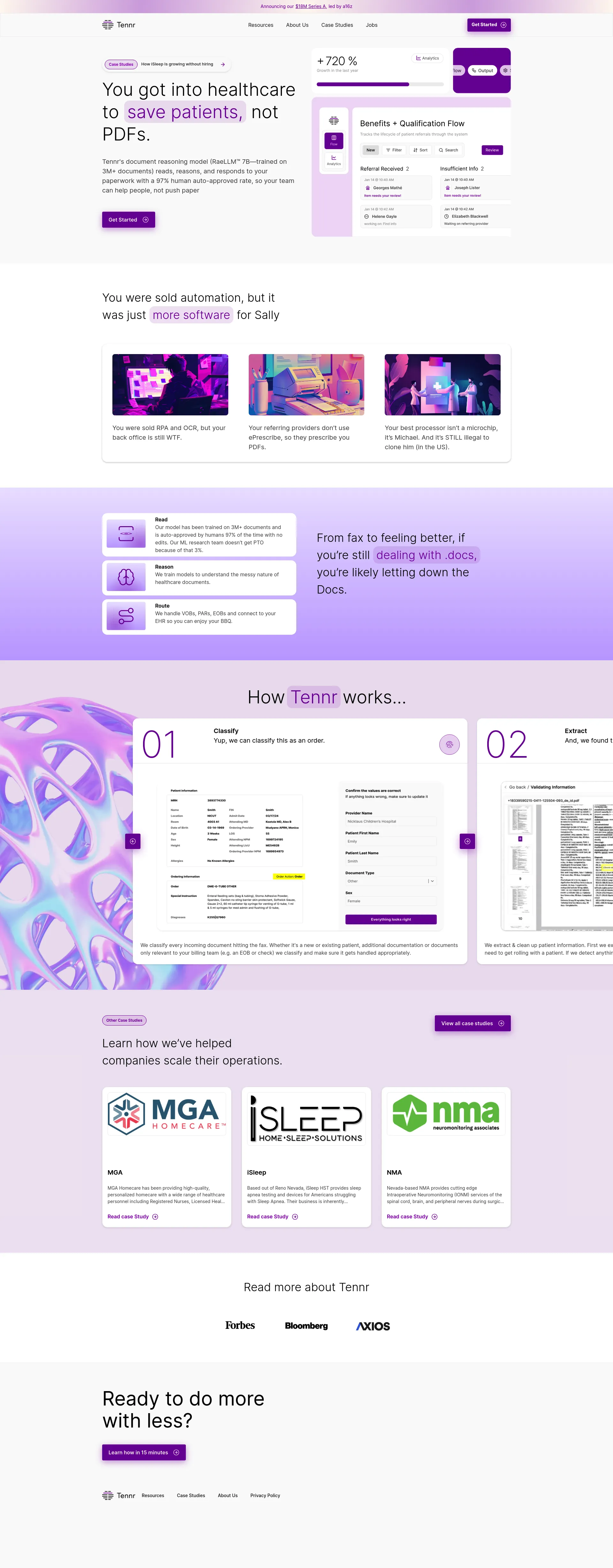This screenshot has height=1568, width=613.
Task: Open Resources in the footer
Action: click(x=153, y=1496)
